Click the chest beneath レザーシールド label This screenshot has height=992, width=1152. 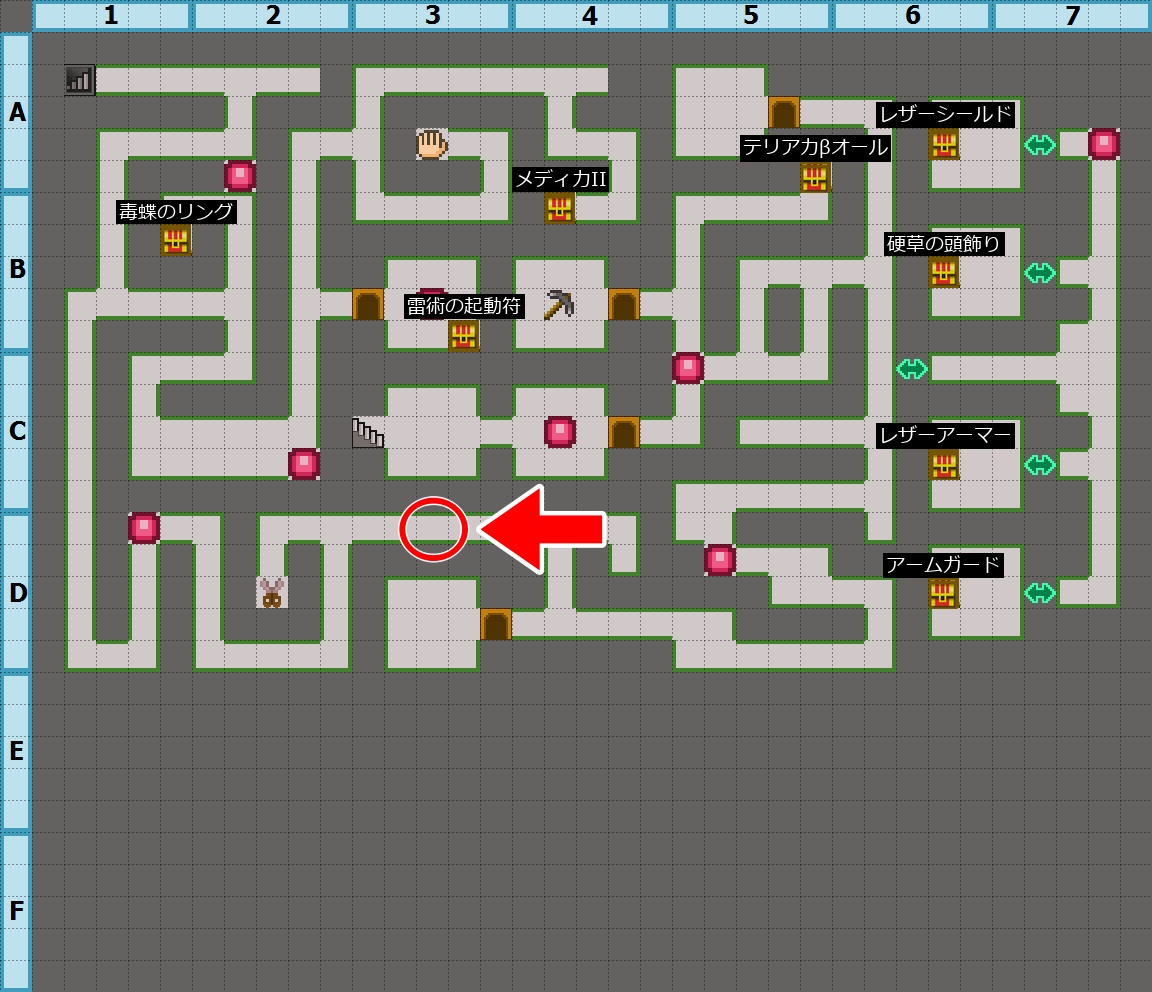[x=944, y=144]
